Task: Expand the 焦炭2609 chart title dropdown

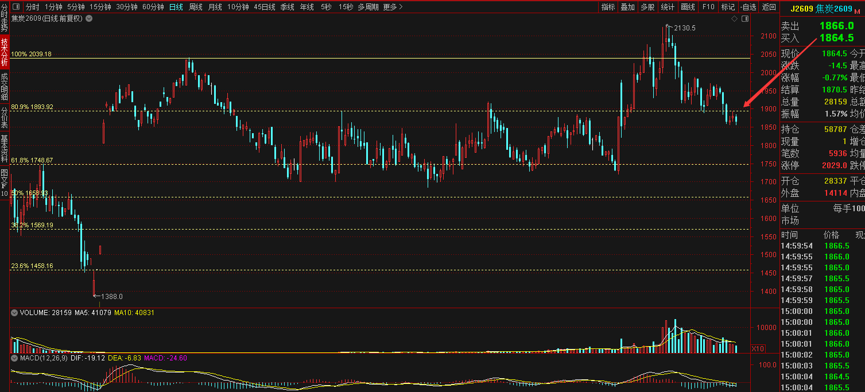Action: coord(89,18)
